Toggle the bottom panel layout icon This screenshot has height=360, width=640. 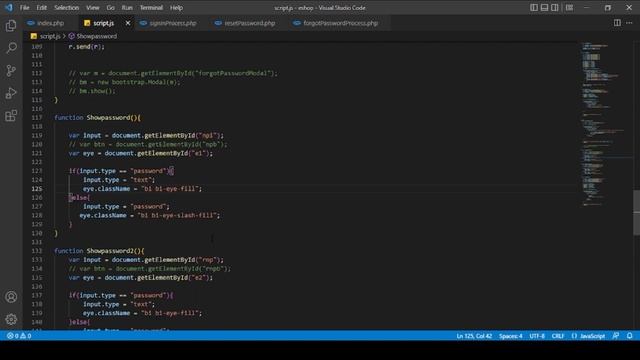click(x=544, y=7)
